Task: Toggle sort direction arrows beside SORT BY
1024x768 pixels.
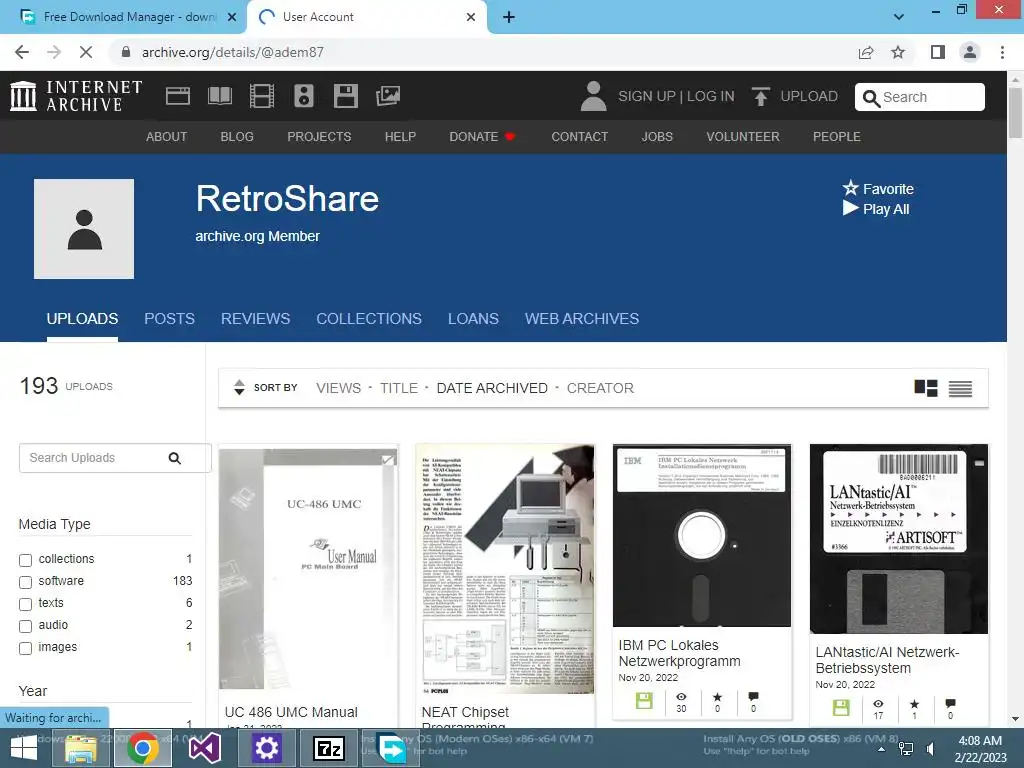Action: (239, 387)
